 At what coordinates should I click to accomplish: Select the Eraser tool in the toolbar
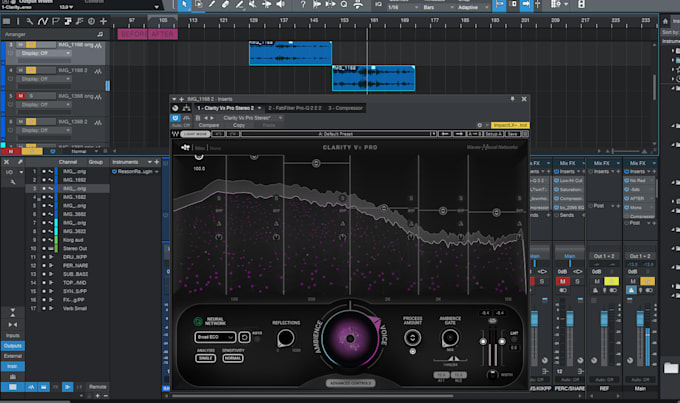225,4
